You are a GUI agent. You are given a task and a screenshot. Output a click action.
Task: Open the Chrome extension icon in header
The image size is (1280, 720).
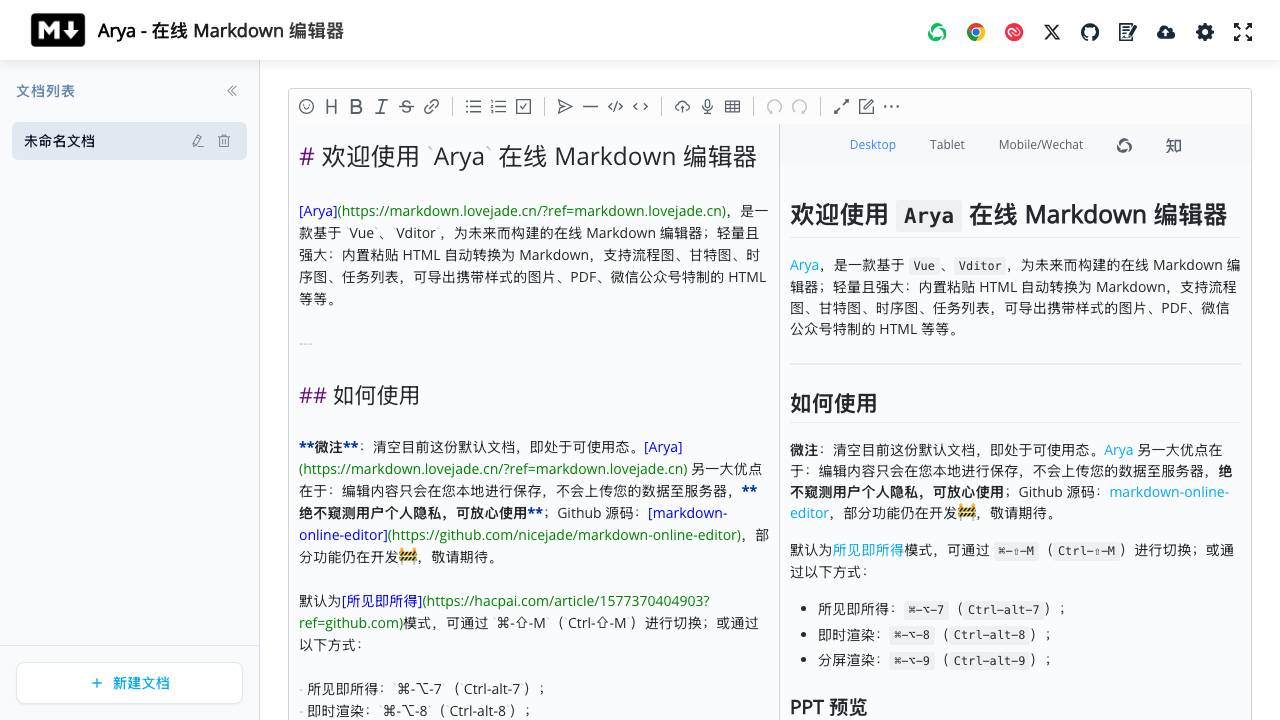click(x=976, y=32)
